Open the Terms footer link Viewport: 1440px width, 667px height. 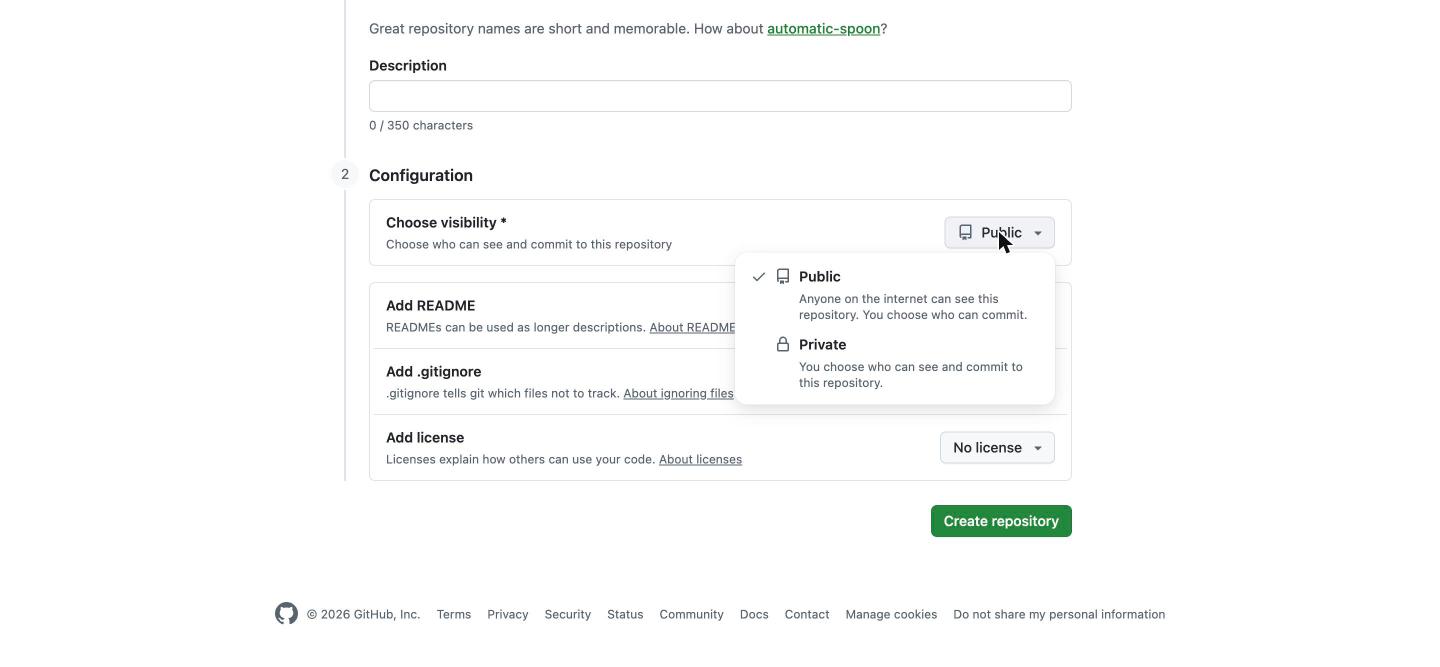click(453, 614)
